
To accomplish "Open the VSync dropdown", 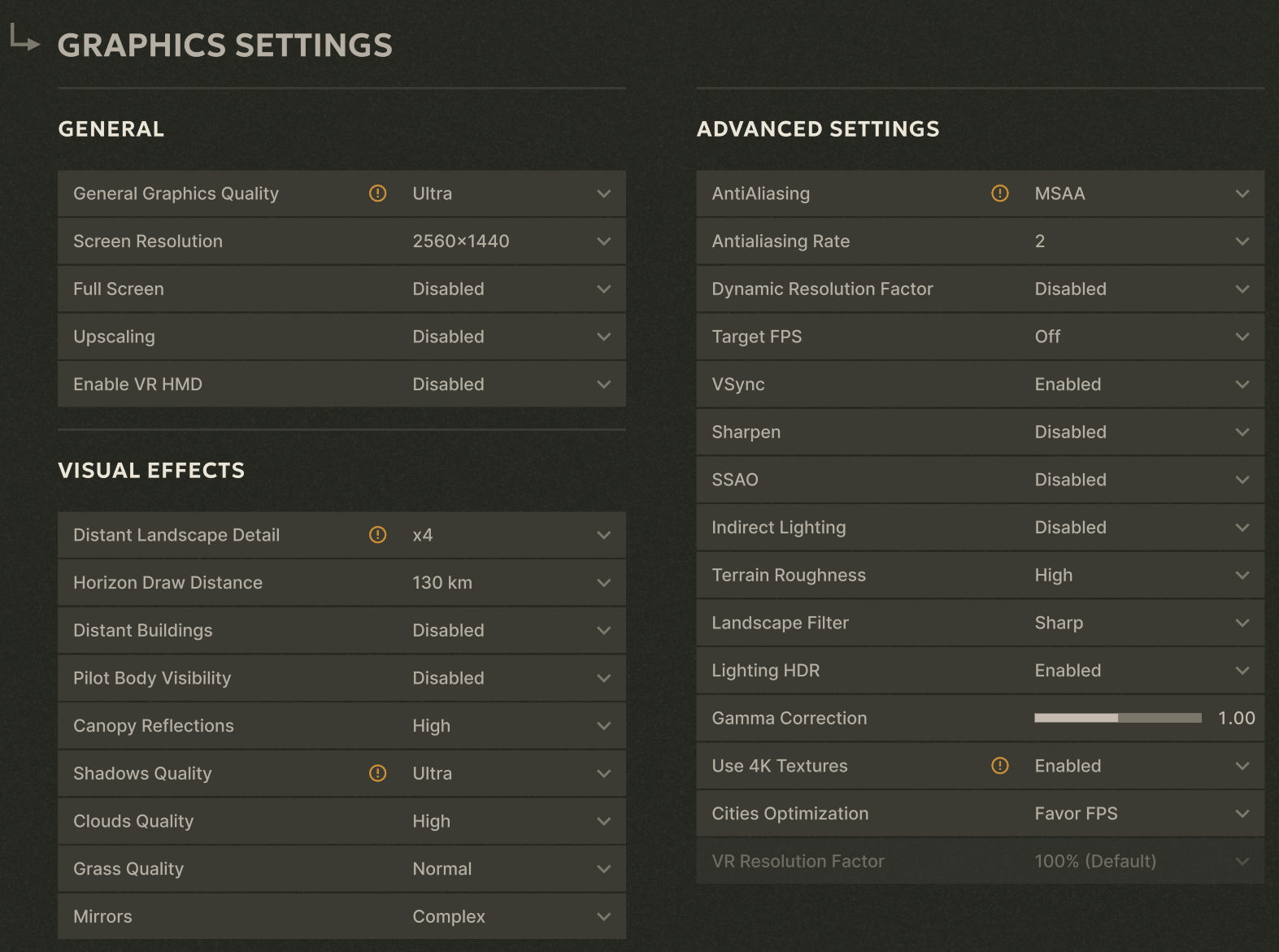I will (x=1142, y=385).
